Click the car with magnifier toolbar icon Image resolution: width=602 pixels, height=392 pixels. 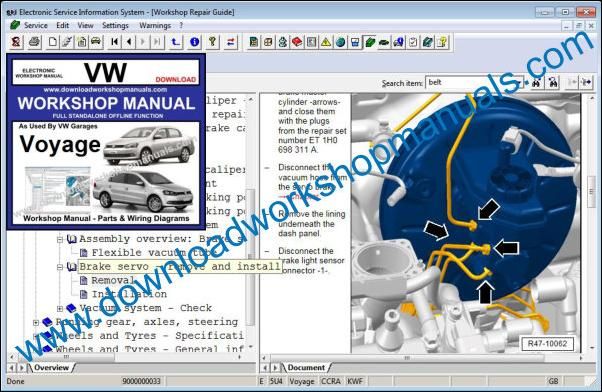pos(399,41)
